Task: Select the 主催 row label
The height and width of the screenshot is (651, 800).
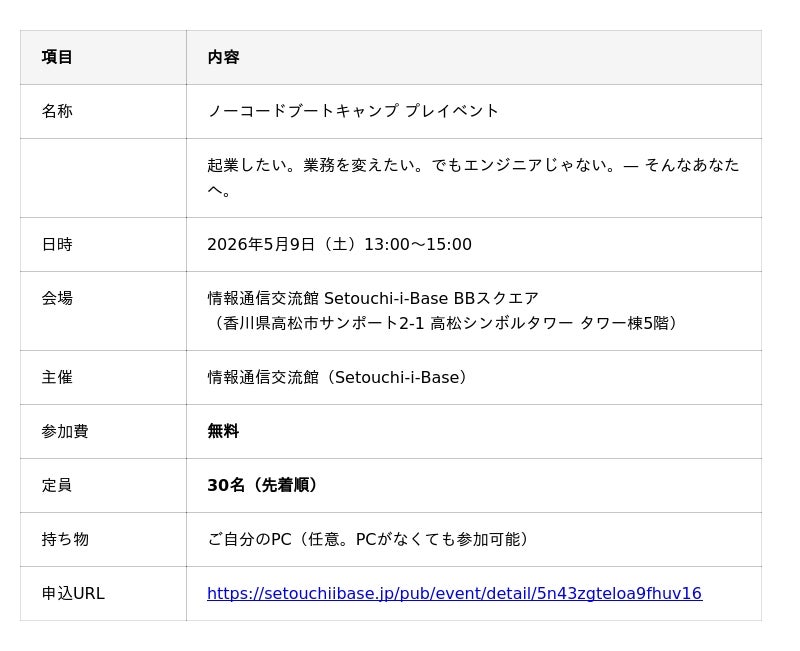Action: [57, 378]
